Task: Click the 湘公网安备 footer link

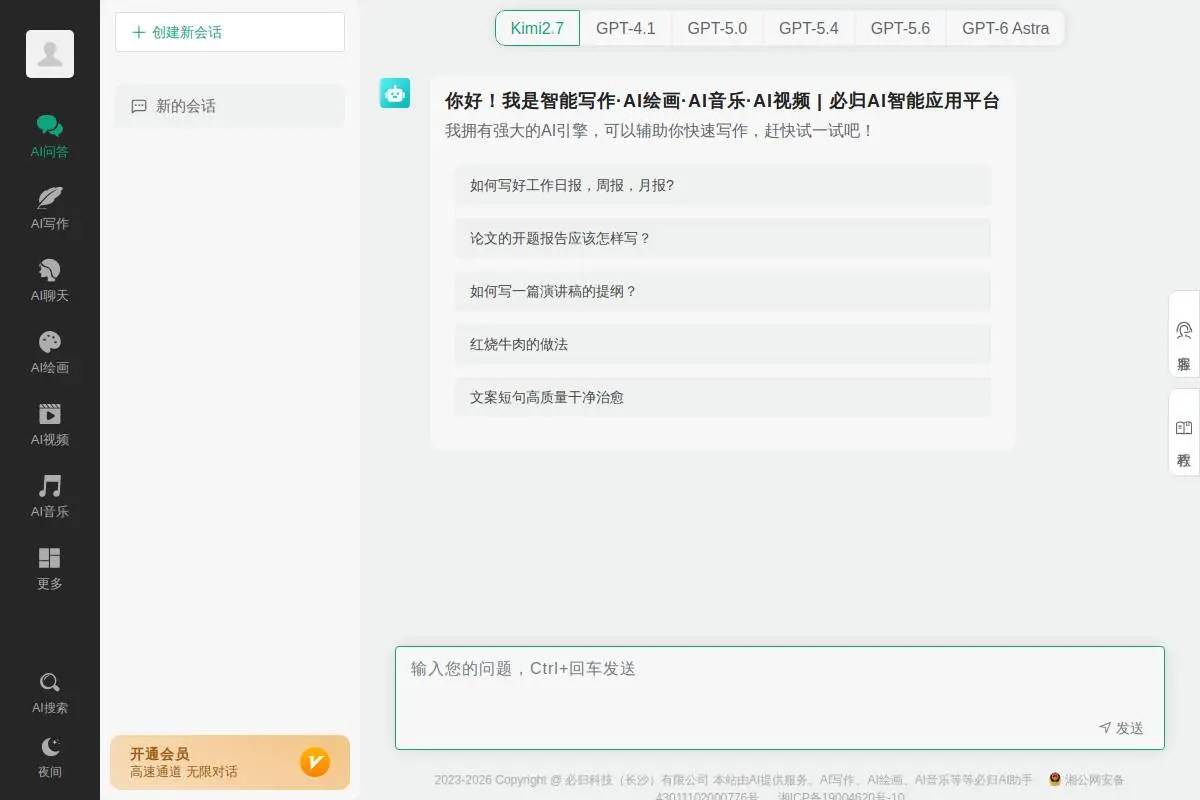Action: click(1094, 780)
